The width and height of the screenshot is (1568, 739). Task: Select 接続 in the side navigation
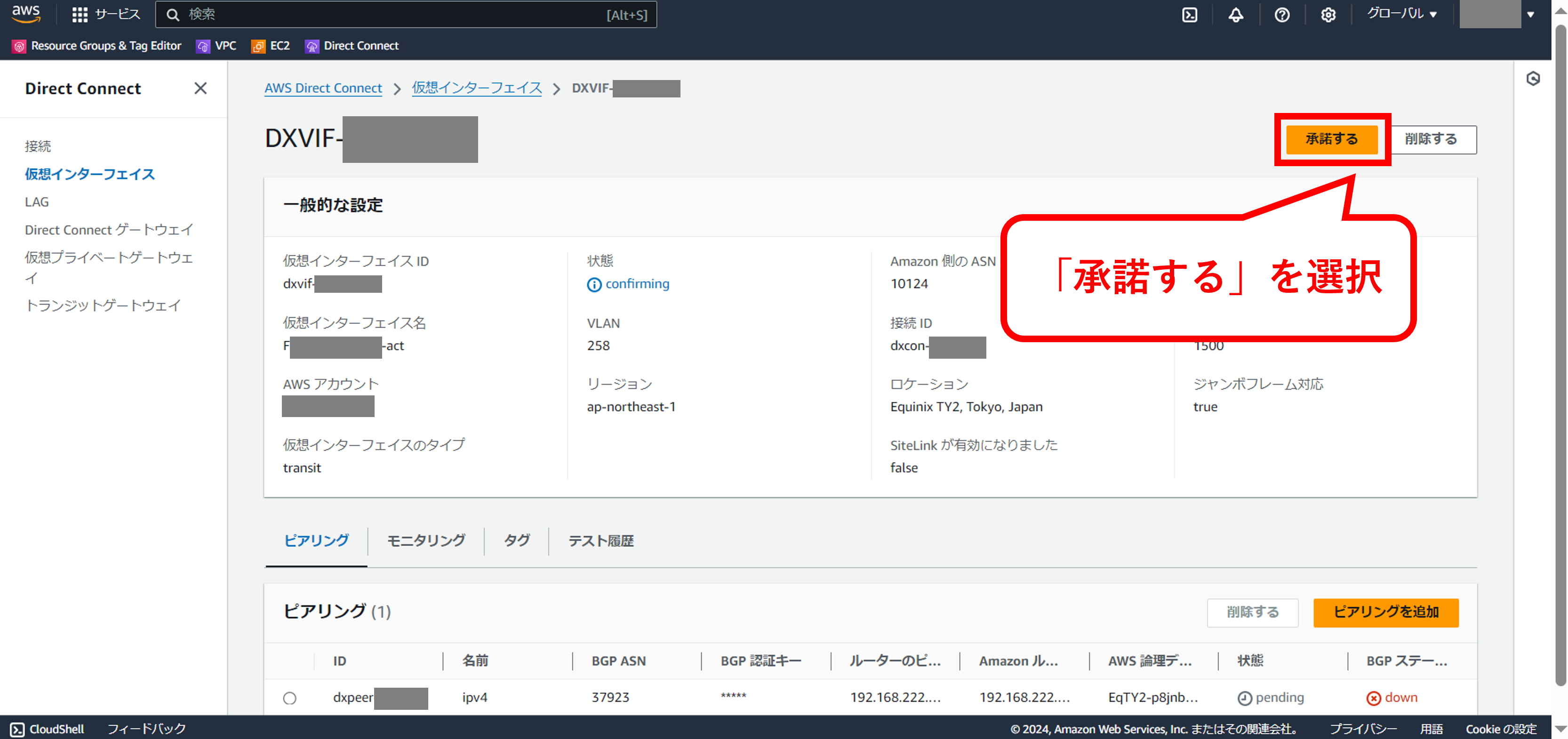click(38, 146)
